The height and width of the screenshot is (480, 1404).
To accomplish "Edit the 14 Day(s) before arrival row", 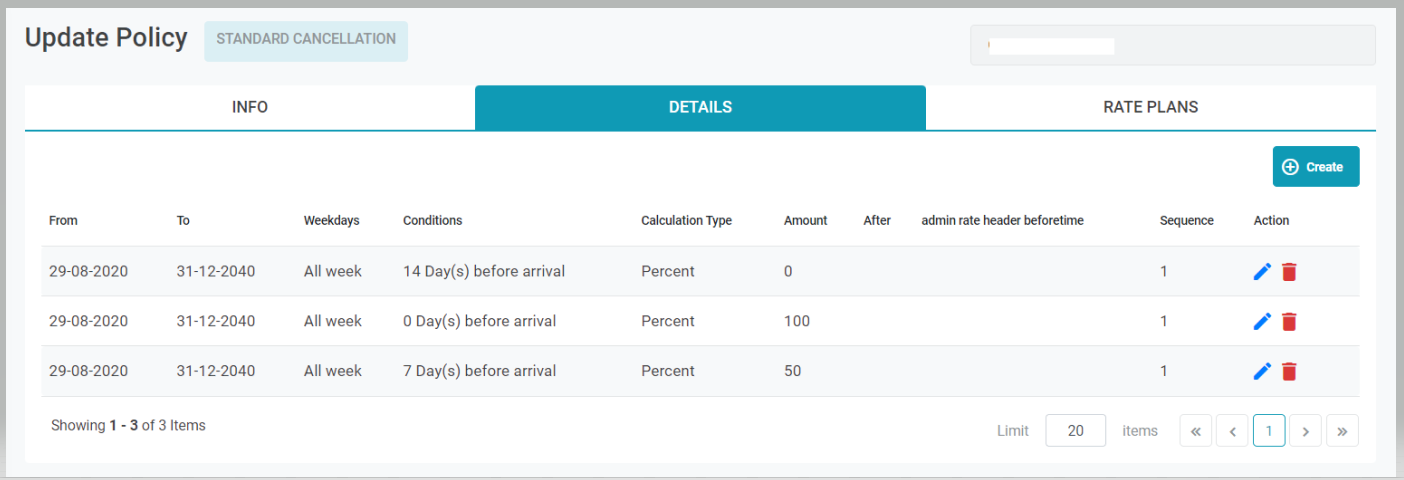I will (1262, 271).
